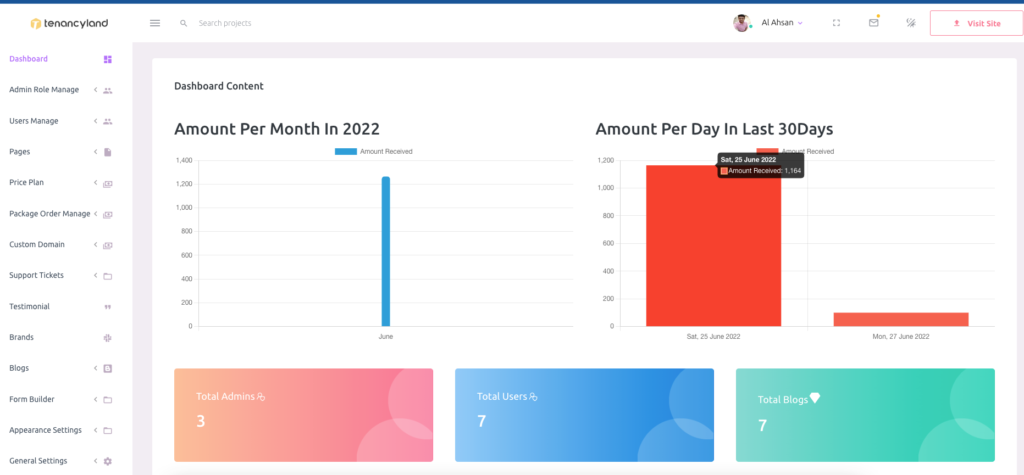Image resolution: width=1024 pixels, height=475 pixels.
Task: Open the Total Users card
Action: [x=584, y=415]
